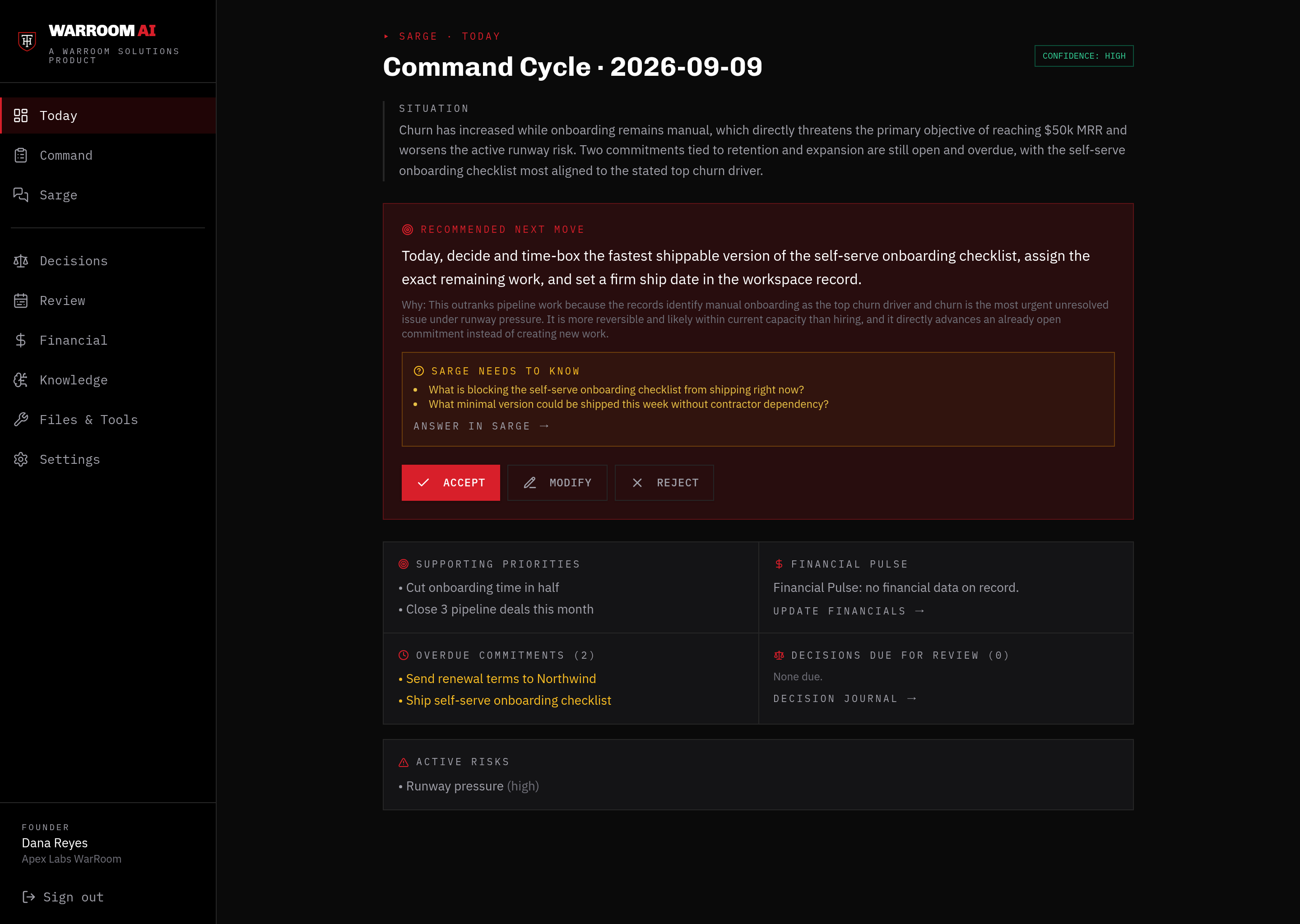Click the Files & Tools wrench icon
1300x924 pixels.
[x=20, y=420]
